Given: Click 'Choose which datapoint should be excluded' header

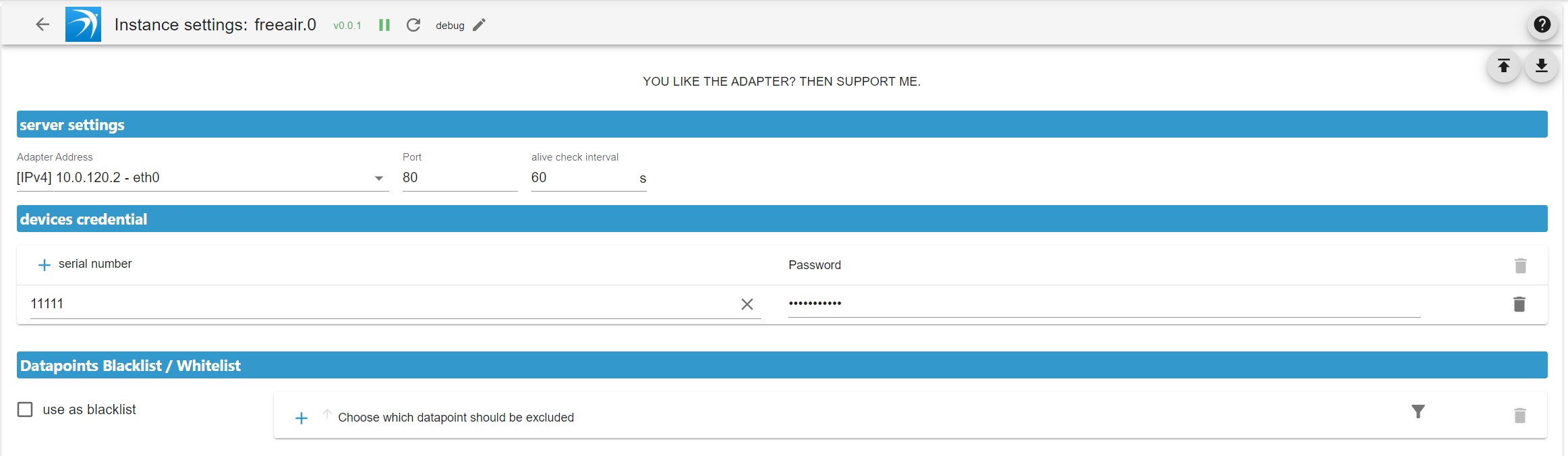Looking at the screenshot, I should coord(456,418).
